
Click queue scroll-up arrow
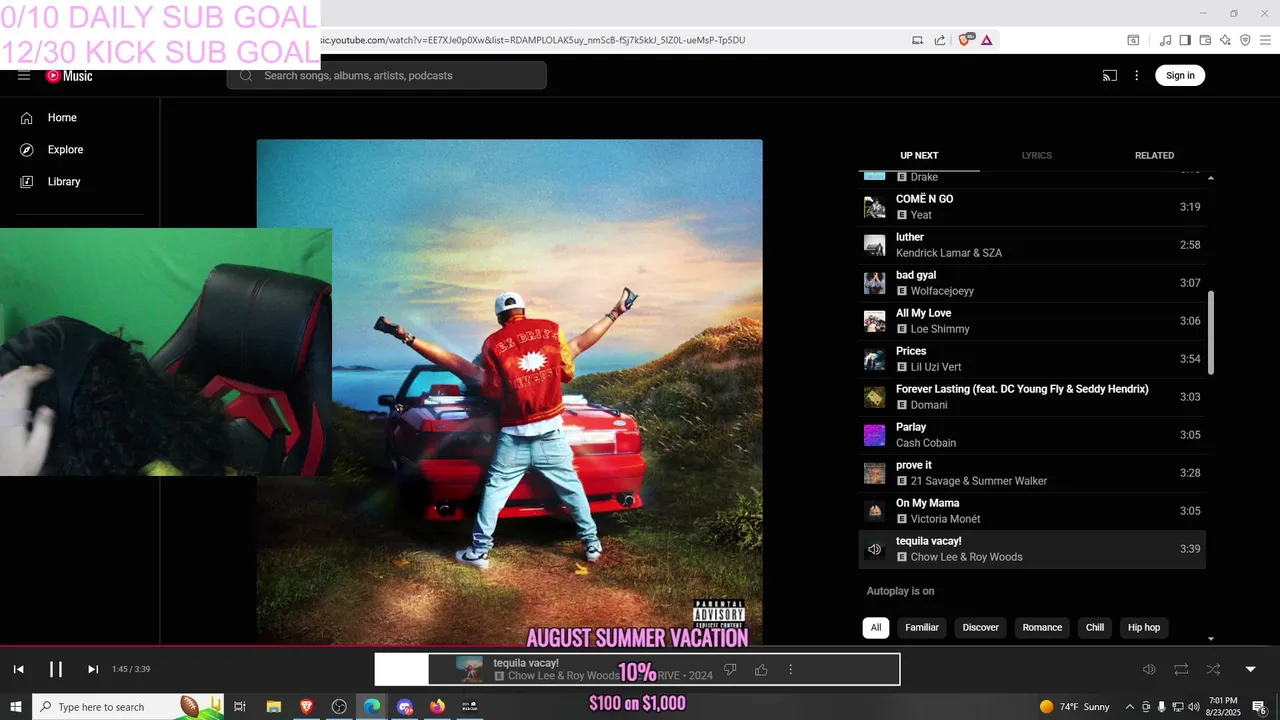pyautogui.click(x=1211, y=178)
